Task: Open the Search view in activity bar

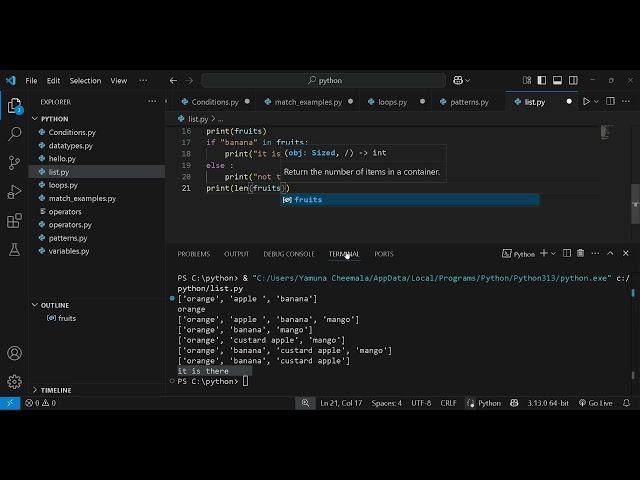Action: pos(15,134)
